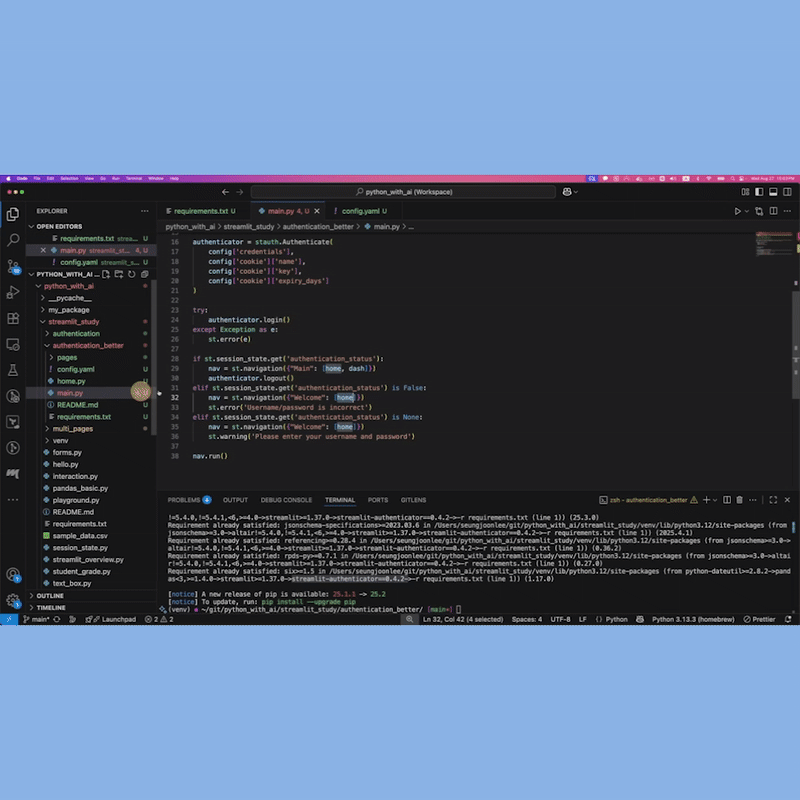The height and width of the screenshot is (800, 800).
Task: Open the Manage gear icon
Action: [13, 600]
